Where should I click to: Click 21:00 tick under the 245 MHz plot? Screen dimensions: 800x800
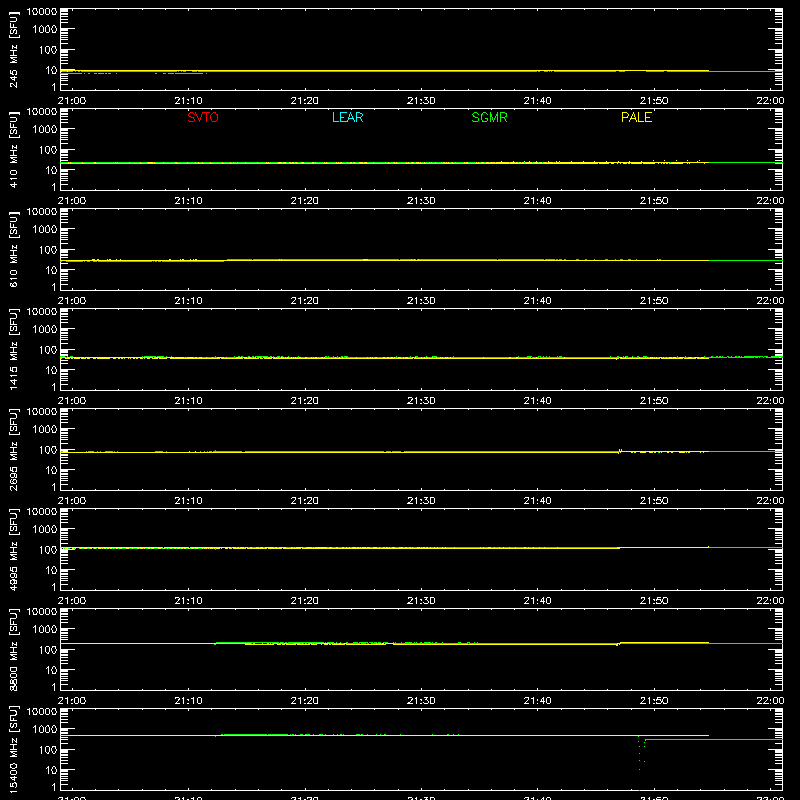[72, 101]
